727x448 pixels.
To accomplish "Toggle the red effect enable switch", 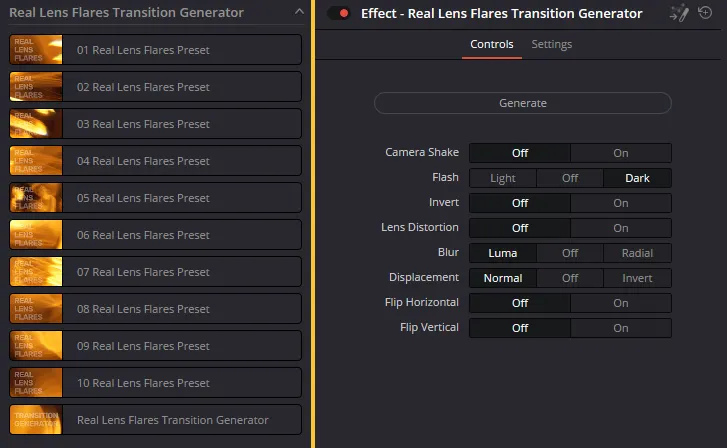I will 338,13.
